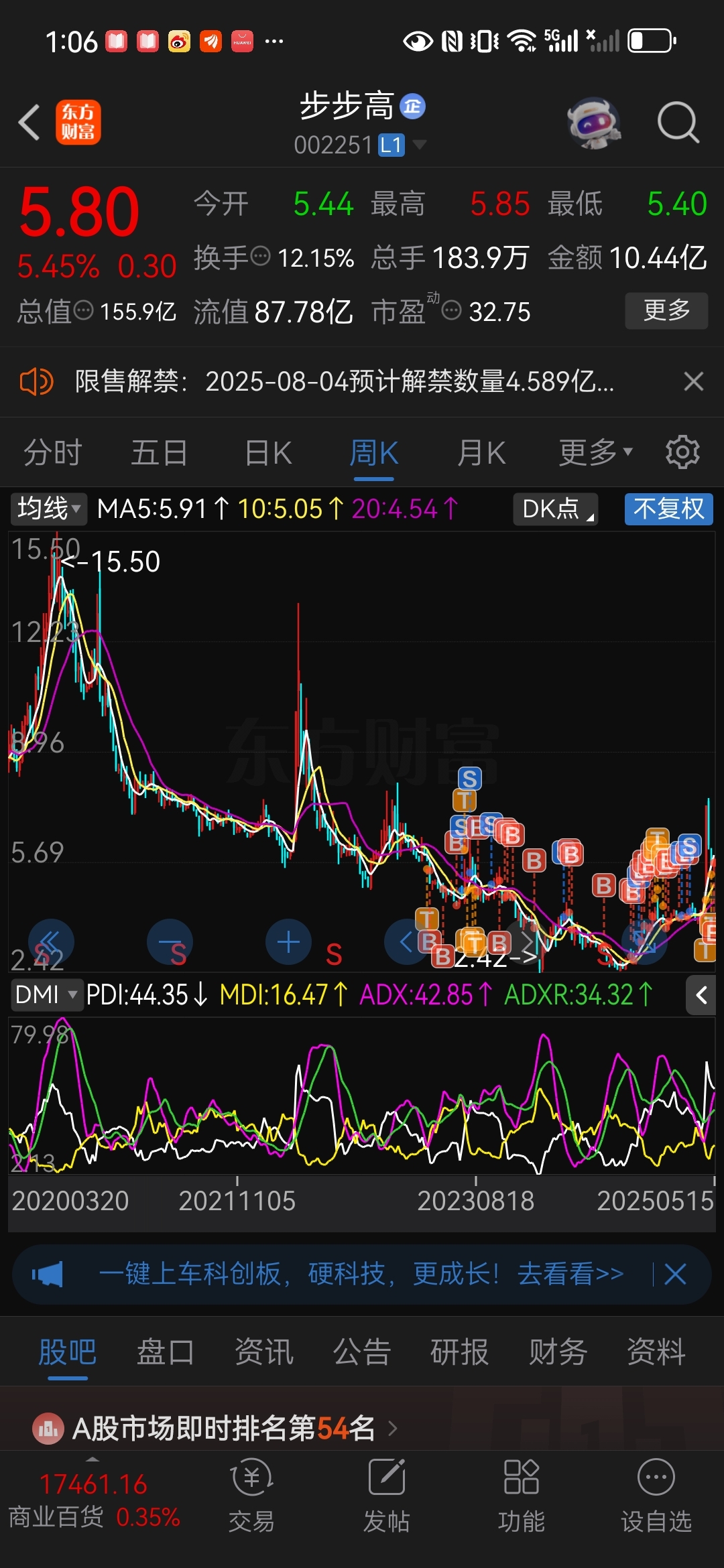This screenshot has height=1568, width=724.
Task: Open the DMI indicator dropdown
Action: [x=46, y=994]
